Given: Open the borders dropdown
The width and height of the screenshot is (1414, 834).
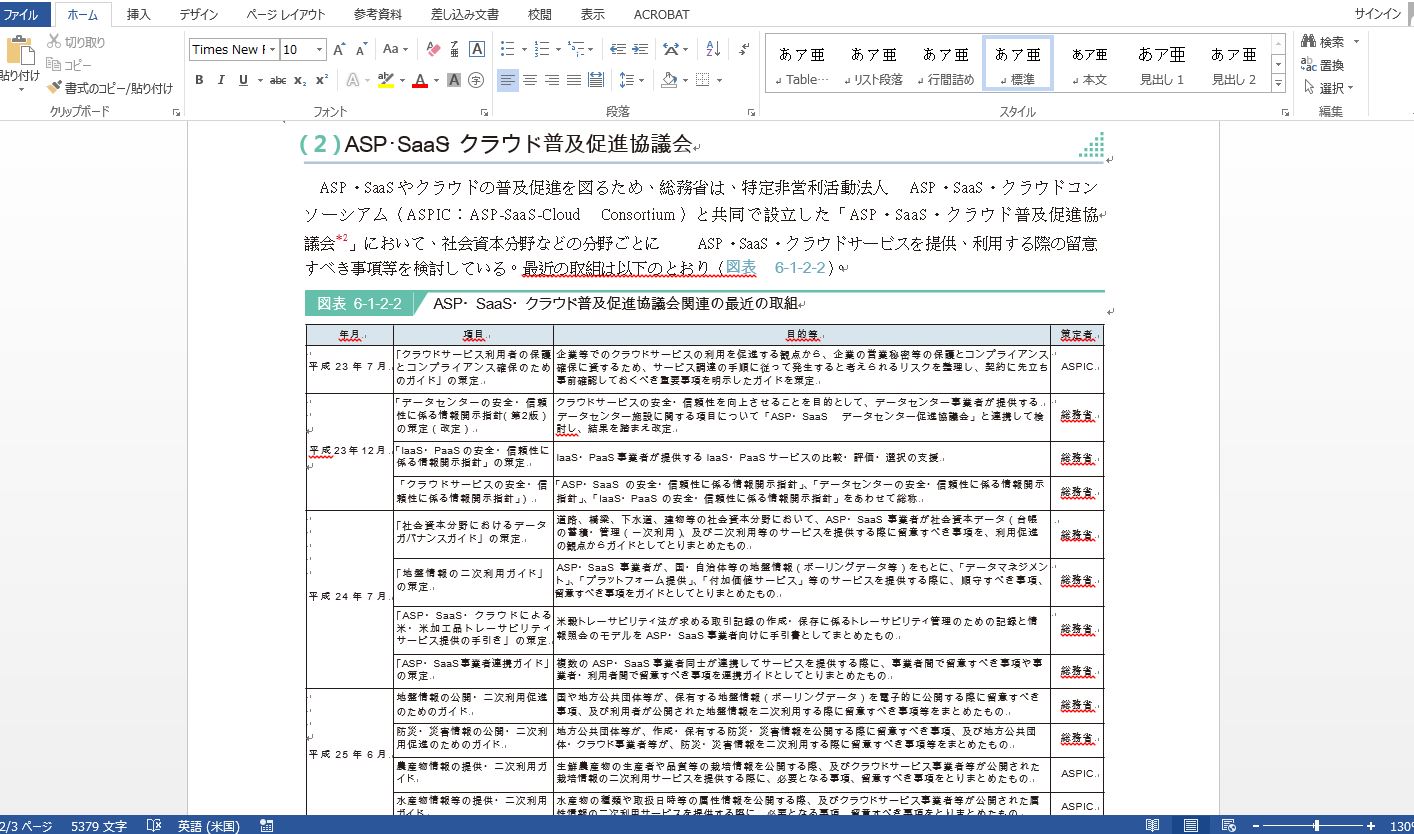Looking at the screenshot, I should click(718, 80).
